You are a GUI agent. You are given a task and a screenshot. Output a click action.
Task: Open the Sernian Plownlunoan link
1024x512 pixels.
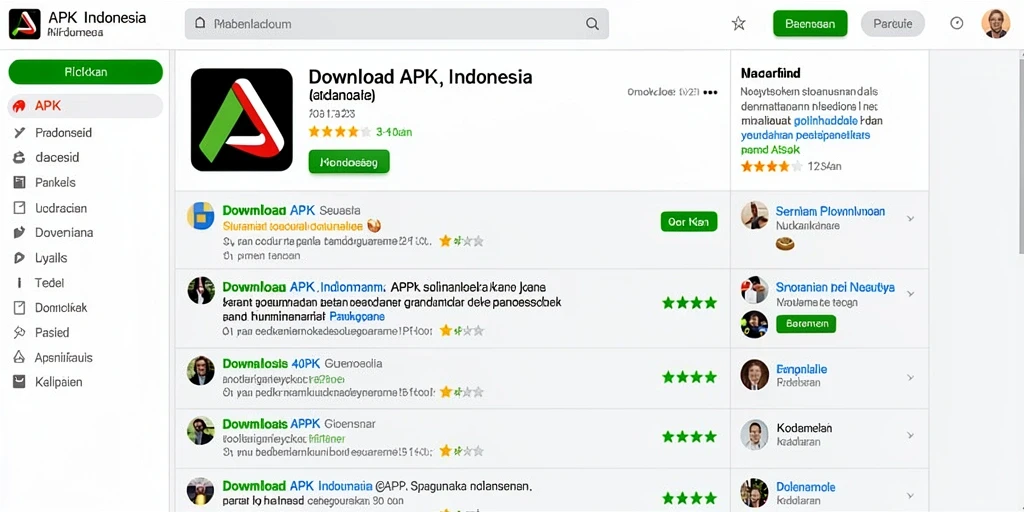(x=830, y=212)
